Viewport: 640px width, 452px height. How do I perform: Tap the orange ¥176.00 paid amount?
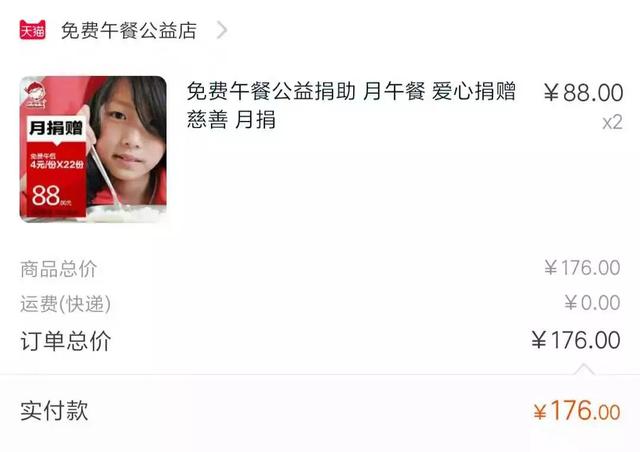[x=577, y=410]
